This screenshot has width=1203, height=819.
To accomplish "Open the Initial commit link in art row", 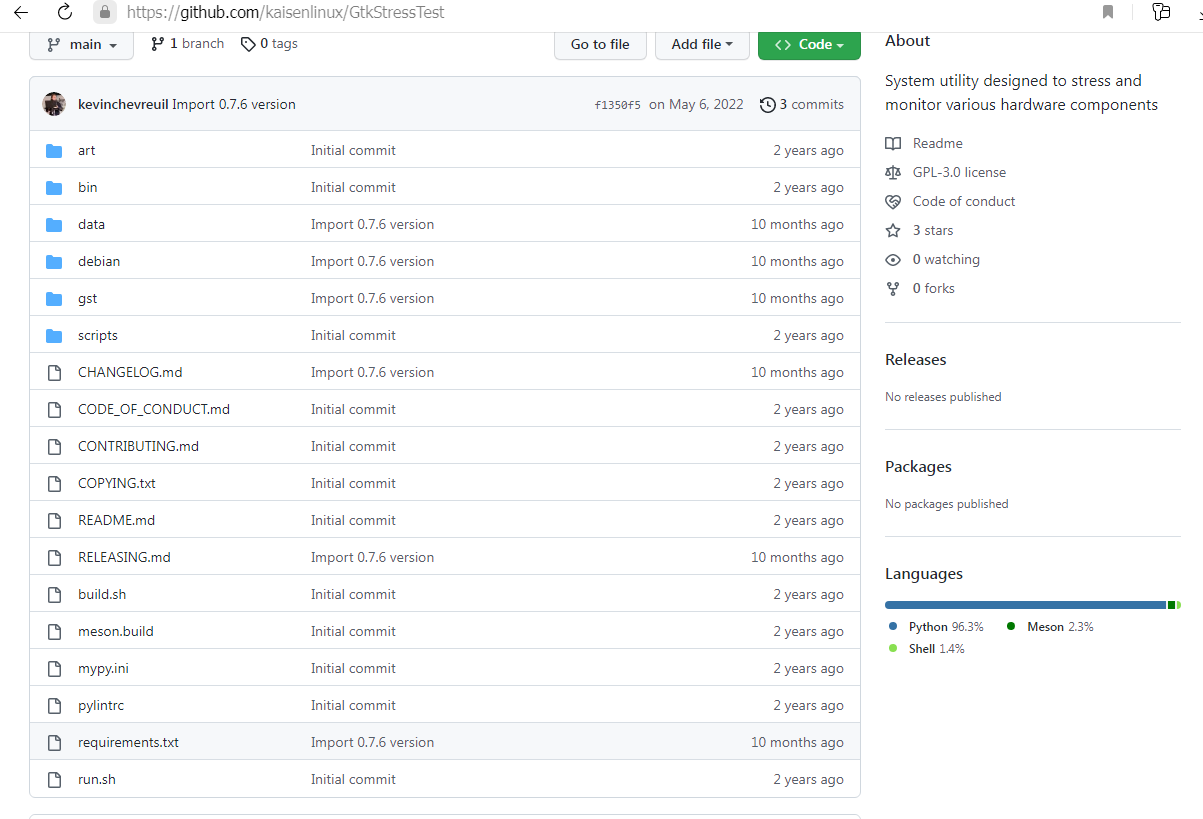I will pos(353,151).
